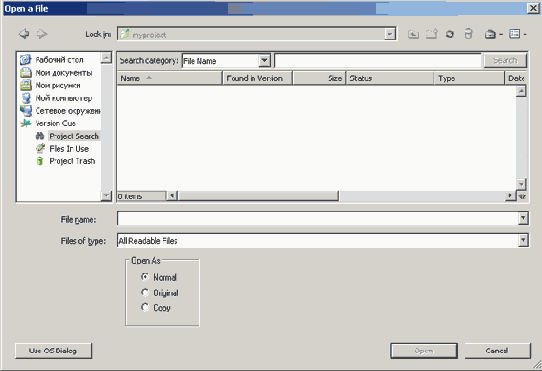Click the Refresh icon in toolbar
Image resolution: width=542 pixels, height=371 pixels.
coord(450,34)
